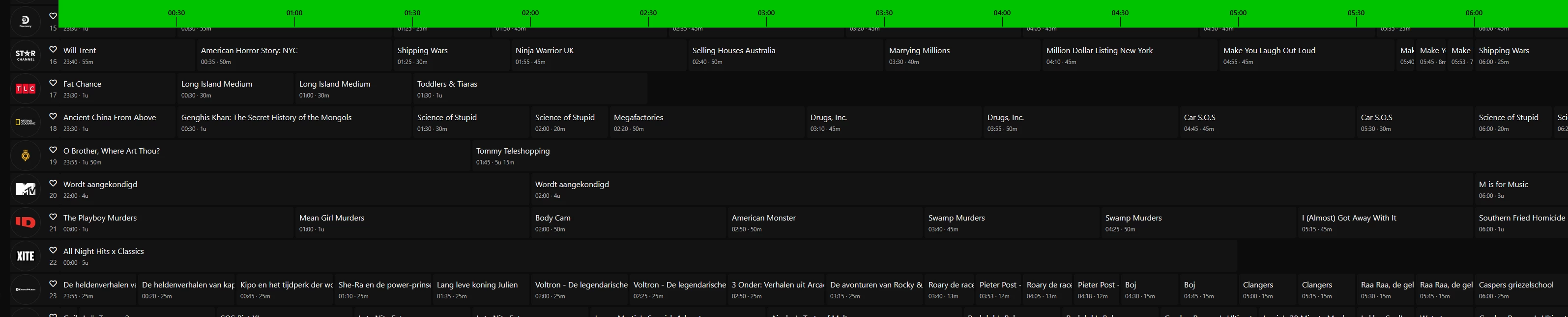Screen dimensions: 1568x317
Task: Favorite channel 23 heart icon
Action: point(53,284)
